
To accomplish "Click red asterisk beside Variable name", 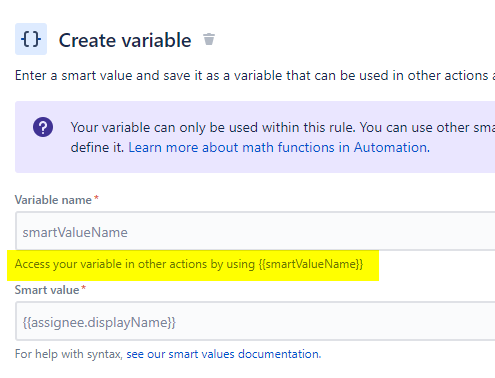I will tap(96, 198).
